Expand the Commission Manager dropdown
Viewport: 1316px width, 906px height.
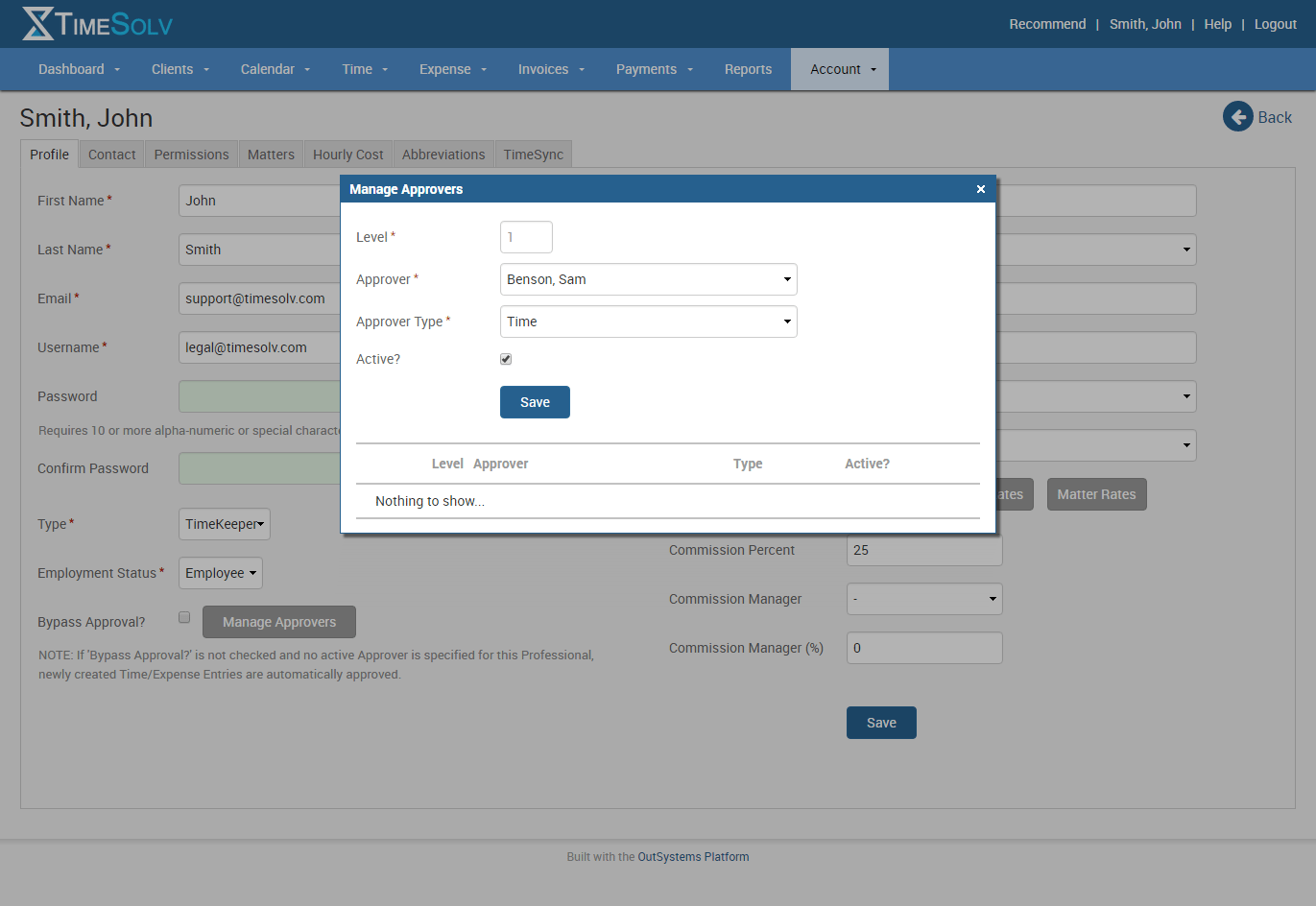click(x=923, y=599)
